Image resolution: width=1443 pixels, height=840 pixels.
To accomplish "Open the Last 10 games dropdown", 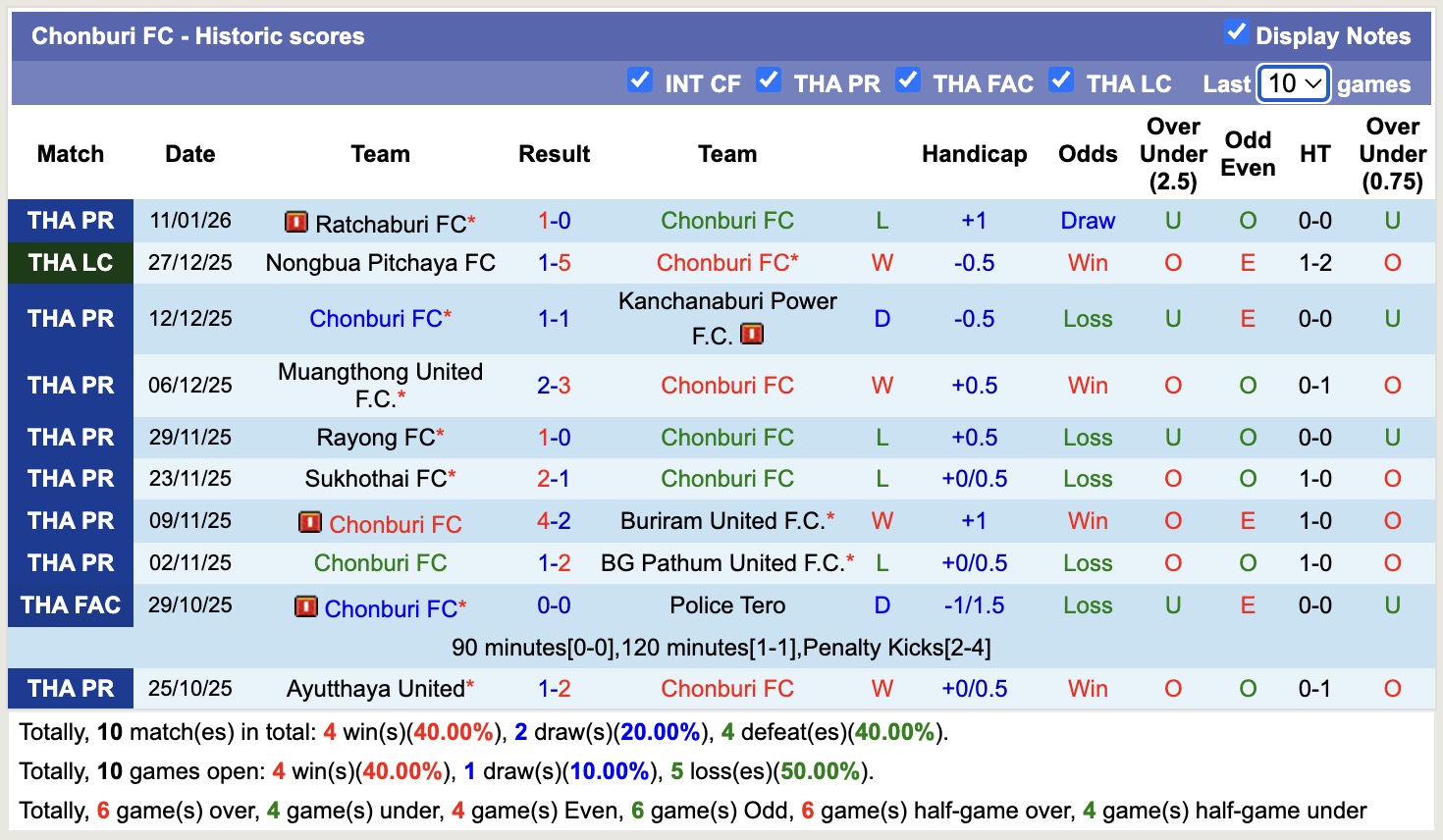I will [1293, 83].
